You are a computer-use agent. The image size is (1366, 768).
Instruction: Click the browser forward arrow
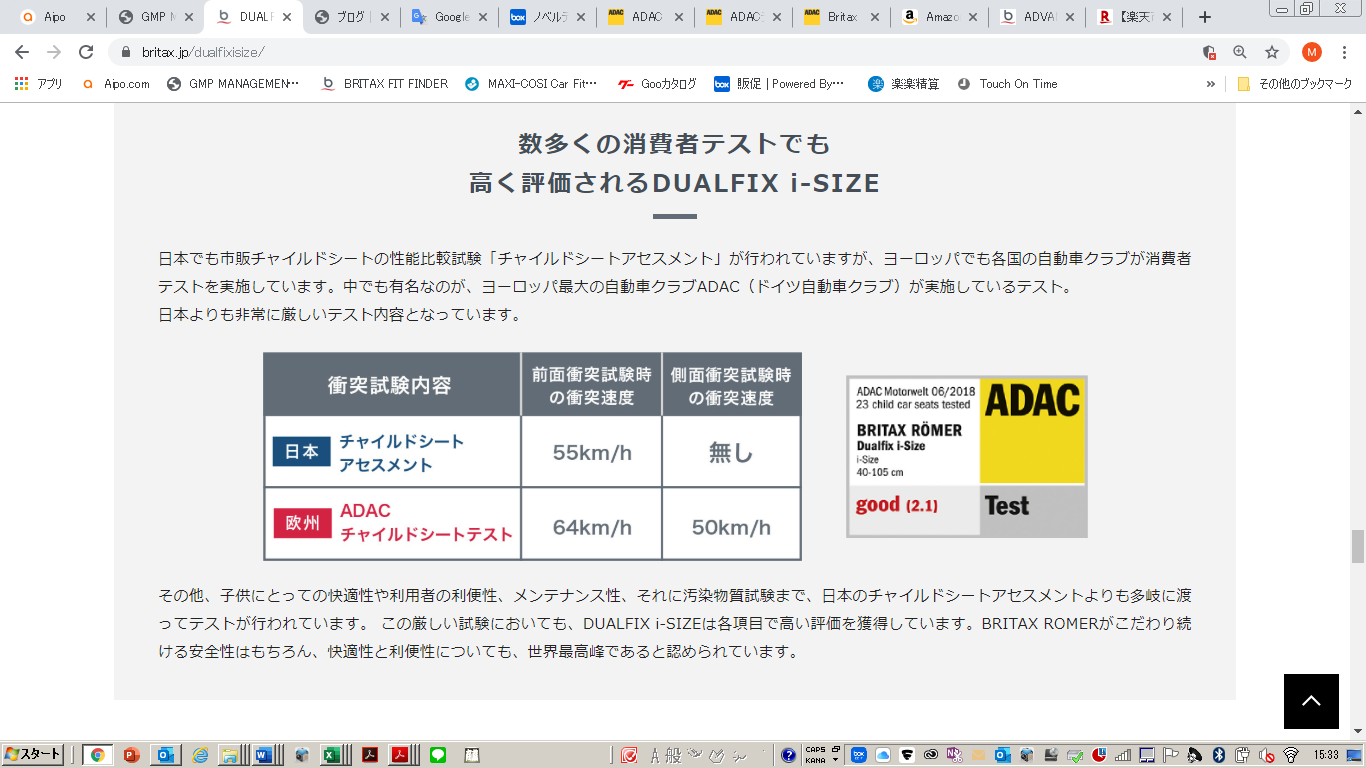tap(54, 52)
